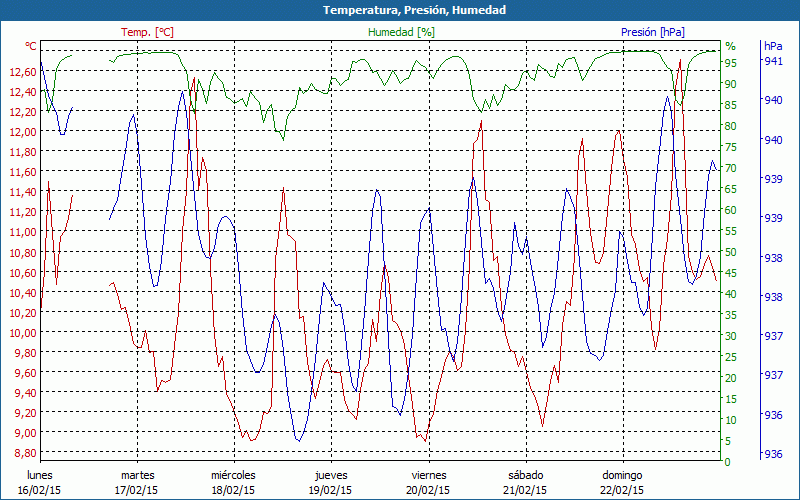Pick the sábado 21/02/15 date label
The height and width of the screenshot is (500, 800).
coord(525,482)
